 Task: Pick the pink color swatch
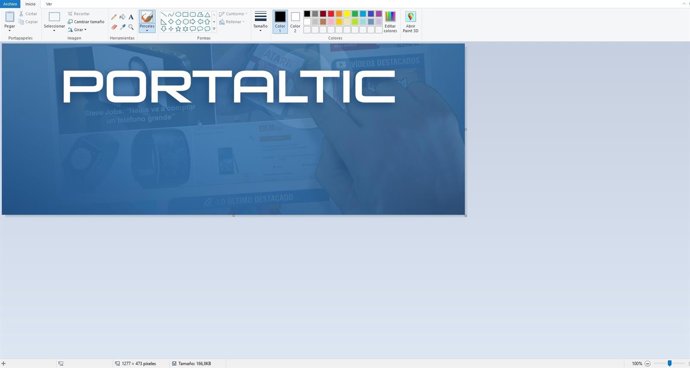(331, 22)
